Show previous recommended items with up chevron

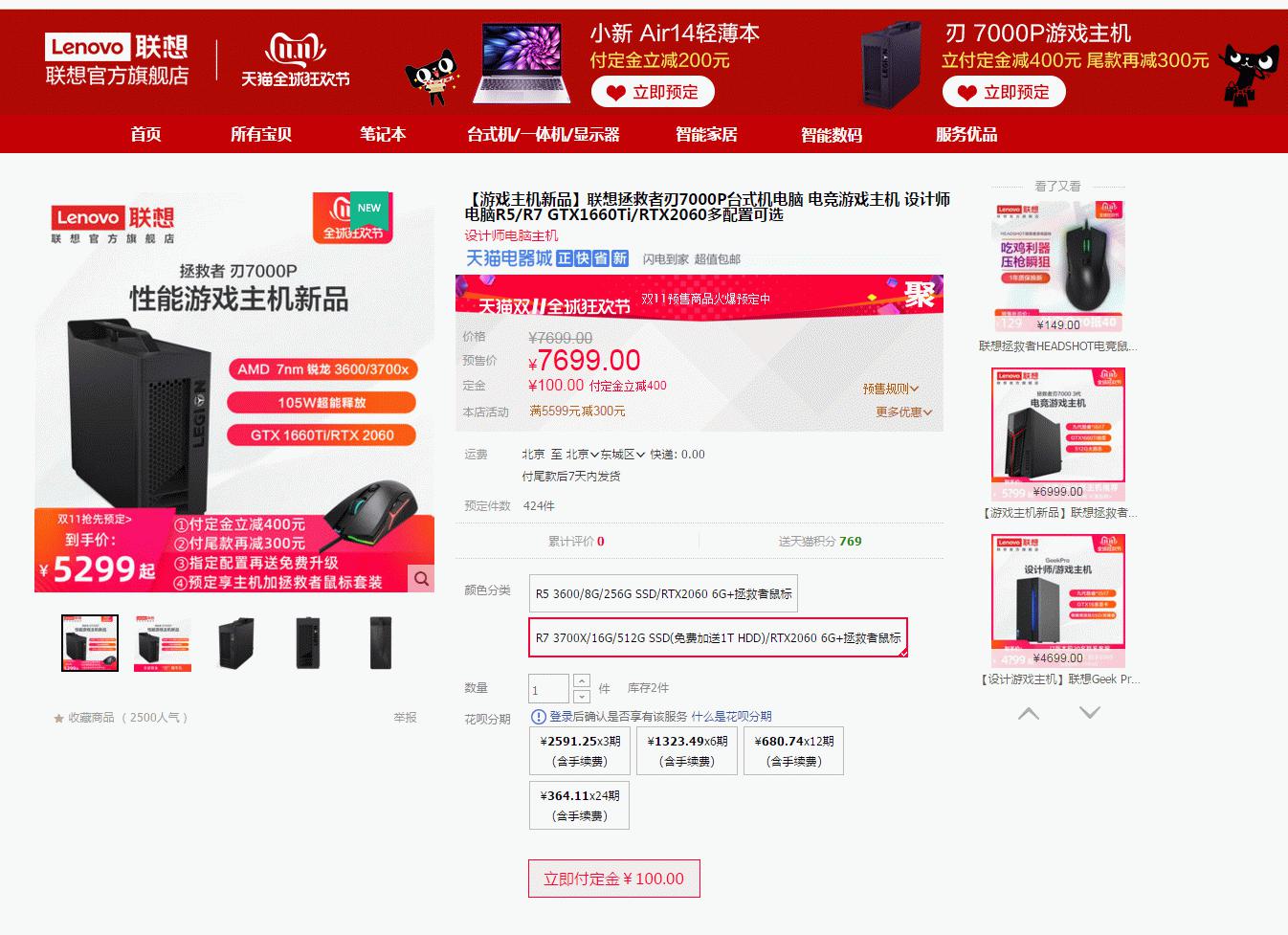pos(1029,713)
